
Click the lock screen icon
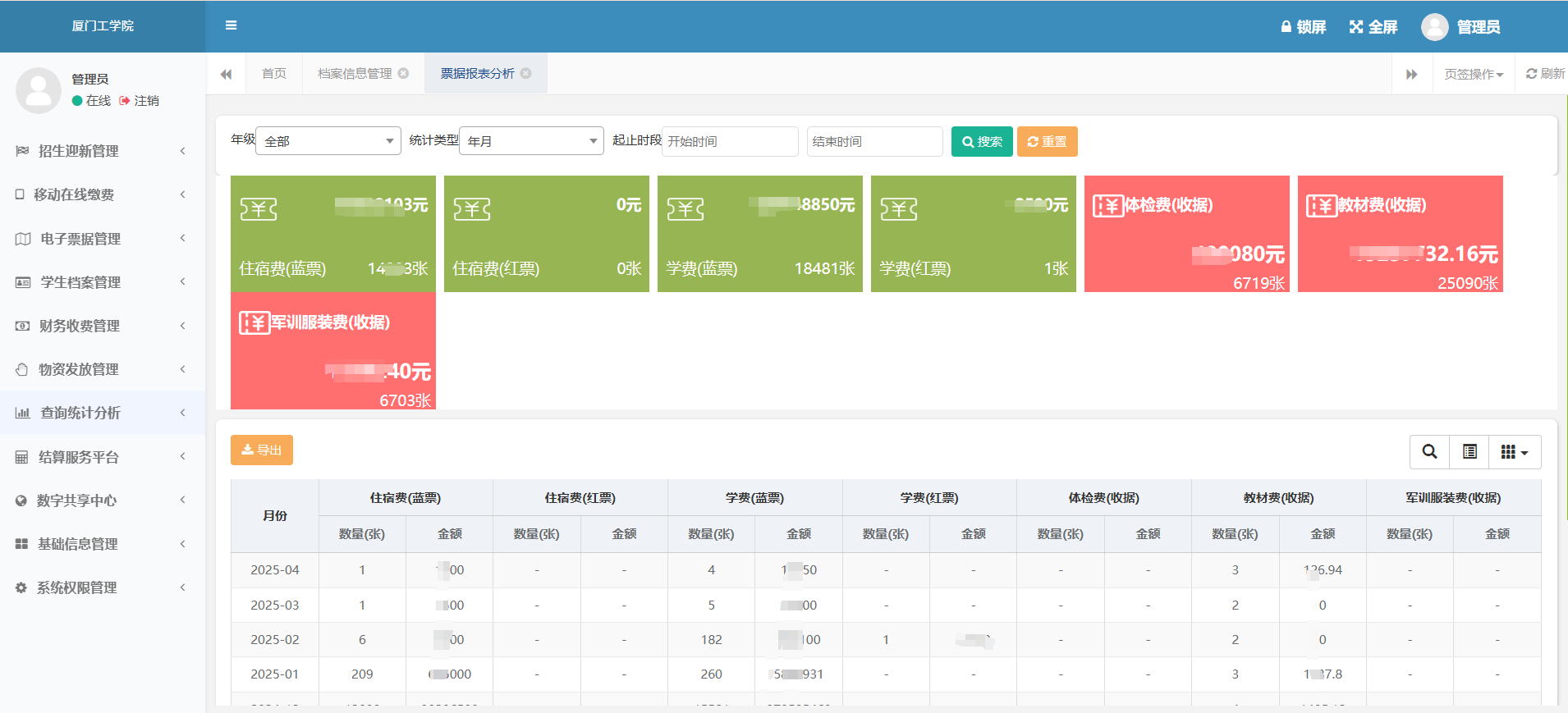[x=1286, y=27]
